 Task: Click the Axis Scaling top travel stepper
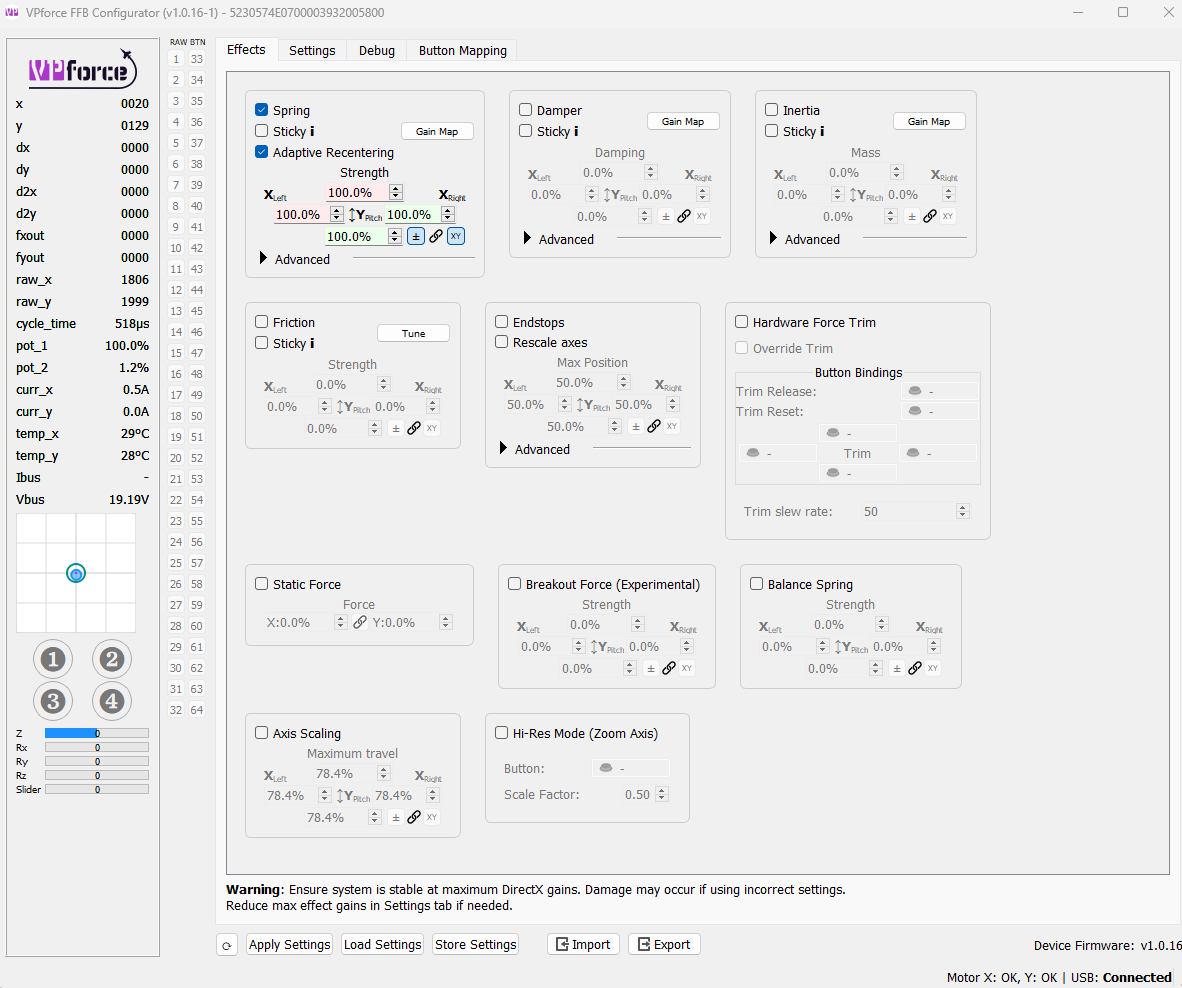click(384, 773)
